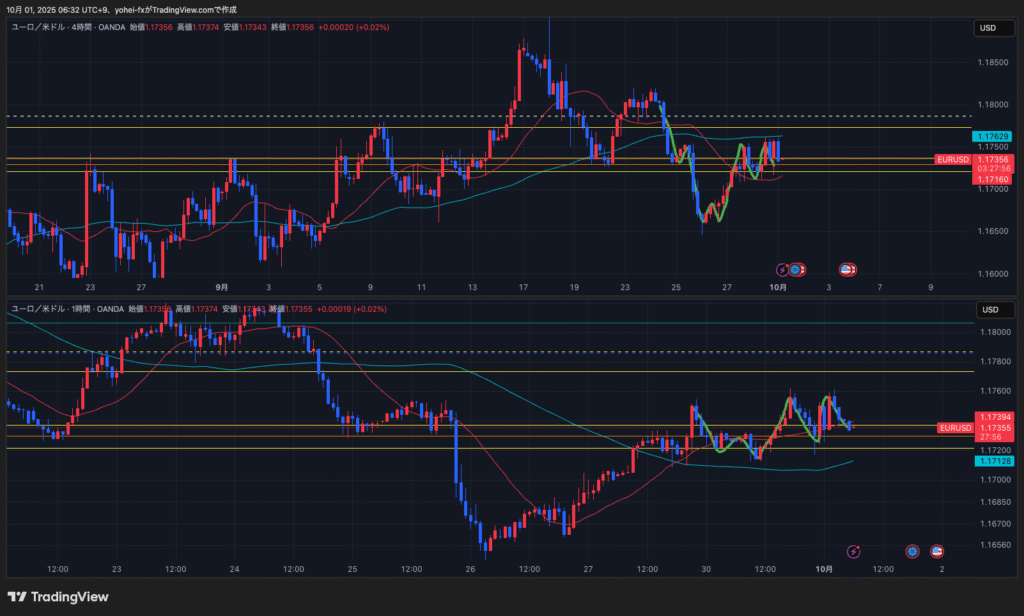Click the 9月 date on upper time axis
The image size is (1024, 616).
coord(221,287)
